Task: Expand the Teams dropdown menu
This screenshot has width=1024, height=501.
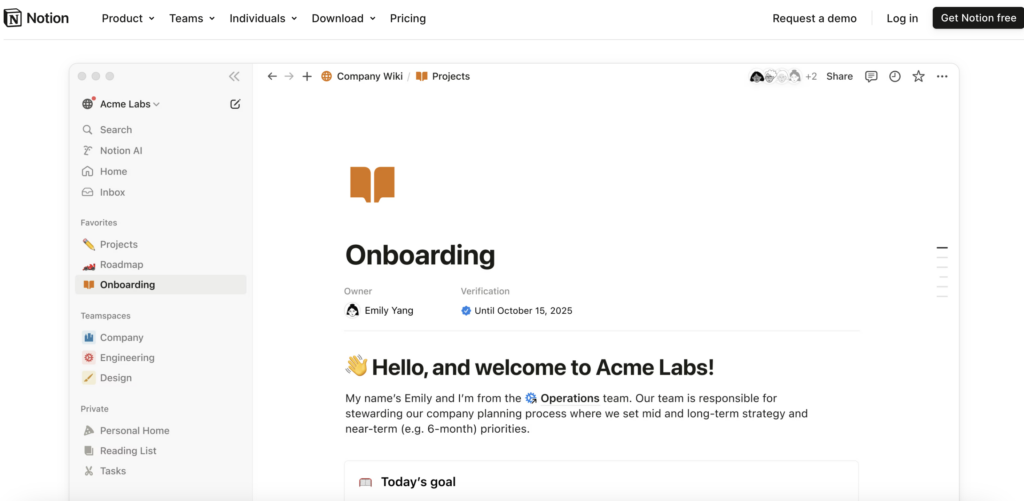Action: [192, 18]
